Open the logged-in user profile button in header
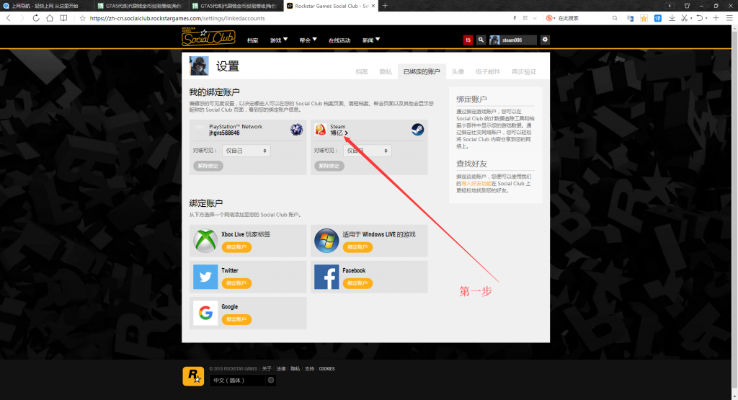Image resolution: width=738 pixels, height=400 pixels. point(513,40)
